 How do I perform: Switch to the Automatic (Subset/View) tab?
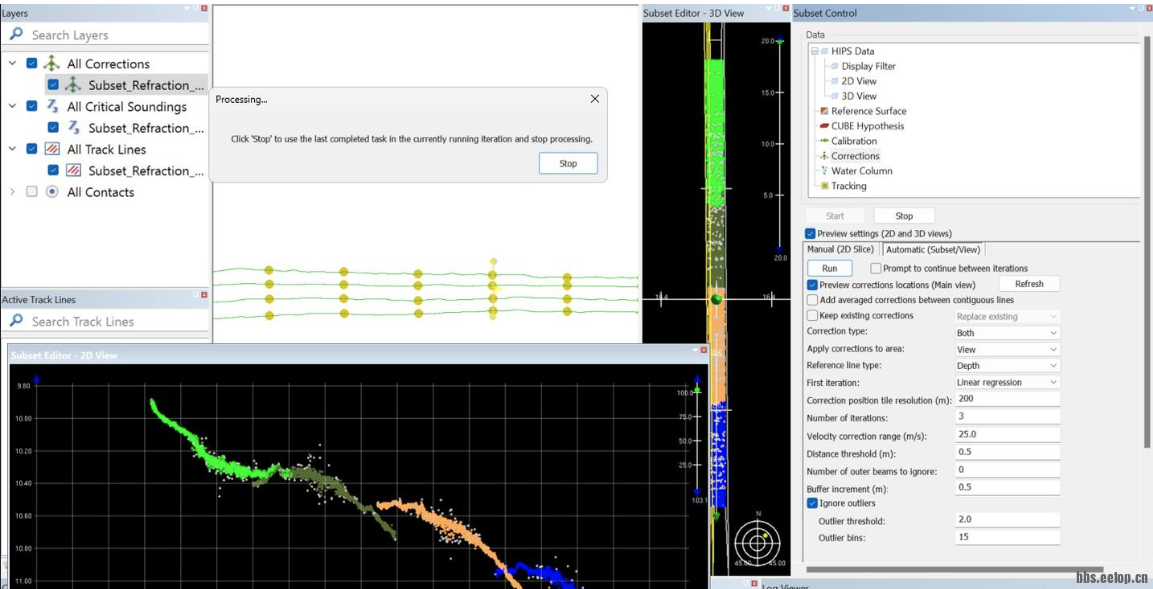pyautogui.click(x=933, y=249)
